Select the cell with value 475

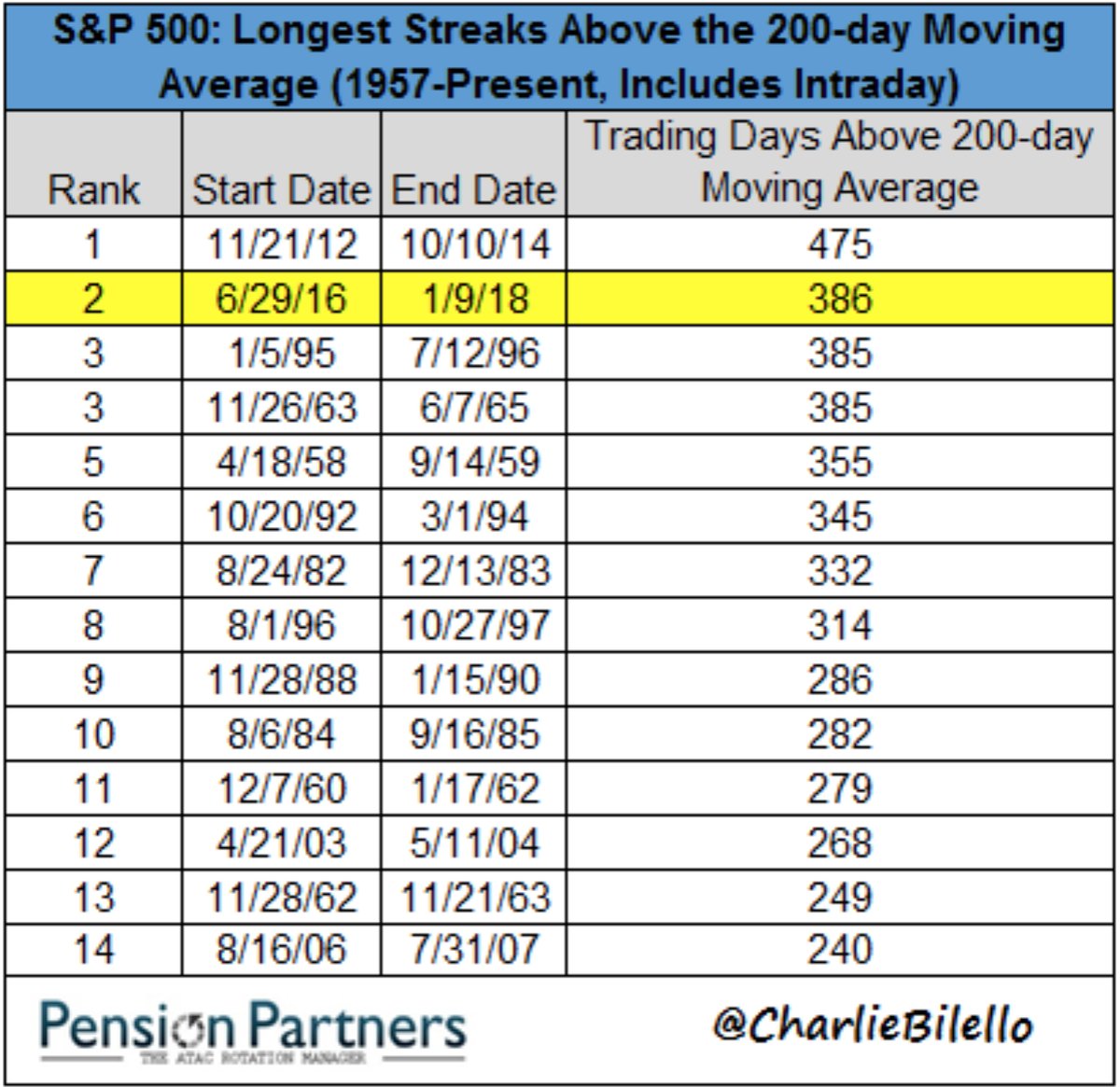coord(839,244)
